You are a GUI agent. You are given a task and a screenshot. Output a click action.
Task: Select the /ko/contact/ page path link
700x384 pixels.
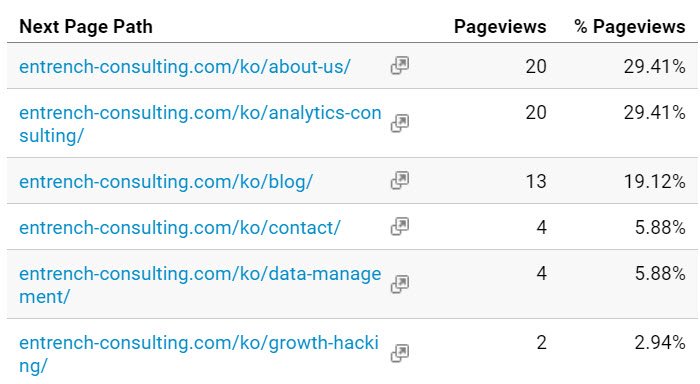click(x=180, y=228)
